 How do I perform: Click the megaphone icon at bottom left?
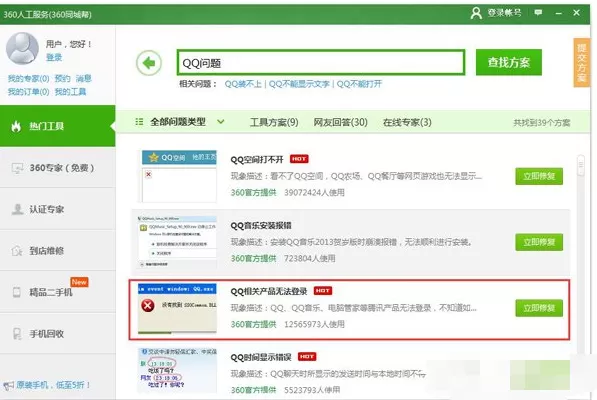pos(8,386)
